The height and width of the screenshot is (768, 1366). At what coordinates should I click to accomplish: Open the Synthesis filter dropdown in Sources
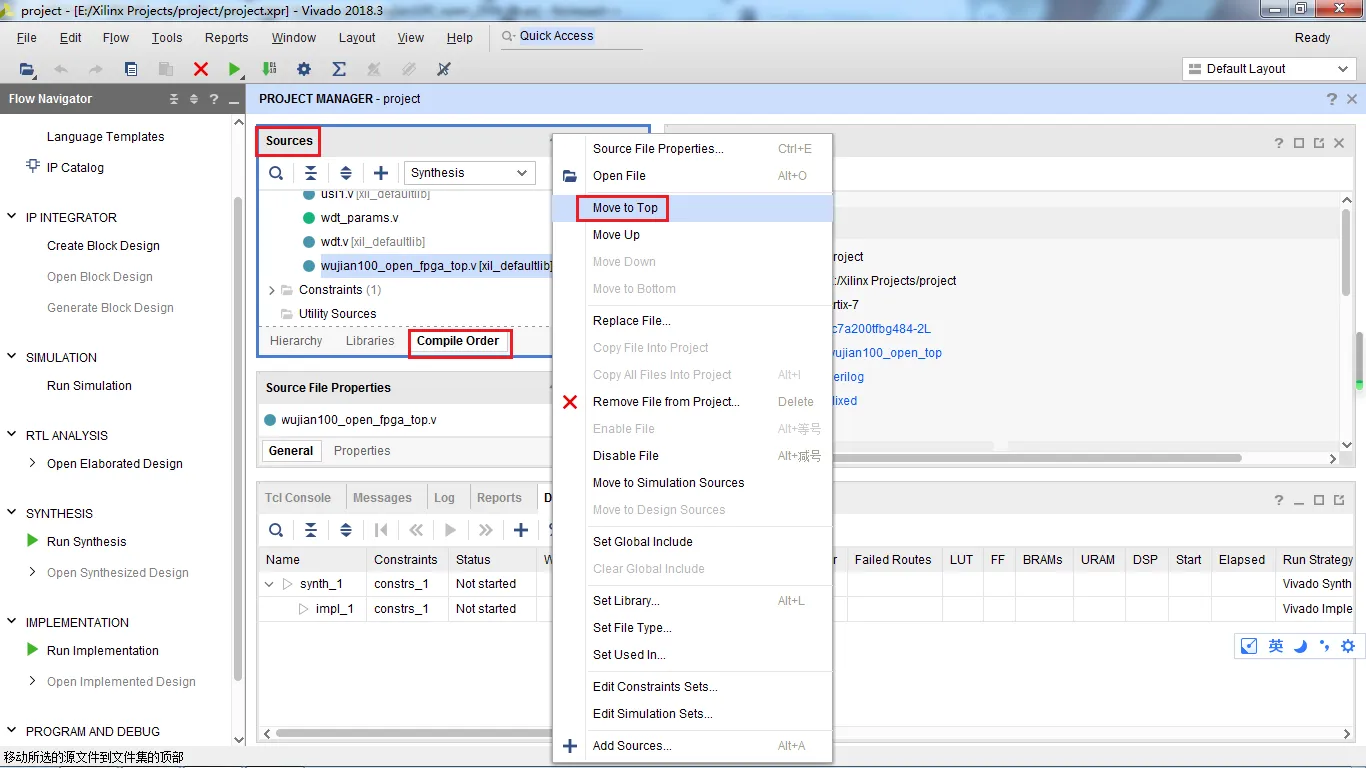[469, 173]
